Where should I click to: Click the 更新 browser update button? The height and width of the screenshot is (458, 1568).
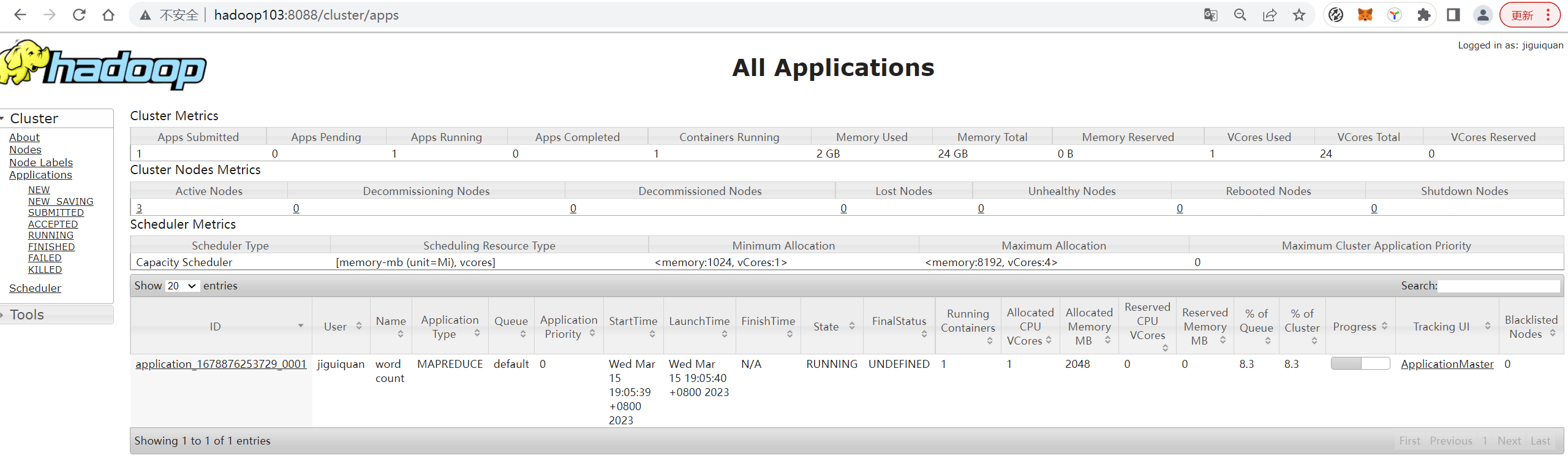point(1522,15)
